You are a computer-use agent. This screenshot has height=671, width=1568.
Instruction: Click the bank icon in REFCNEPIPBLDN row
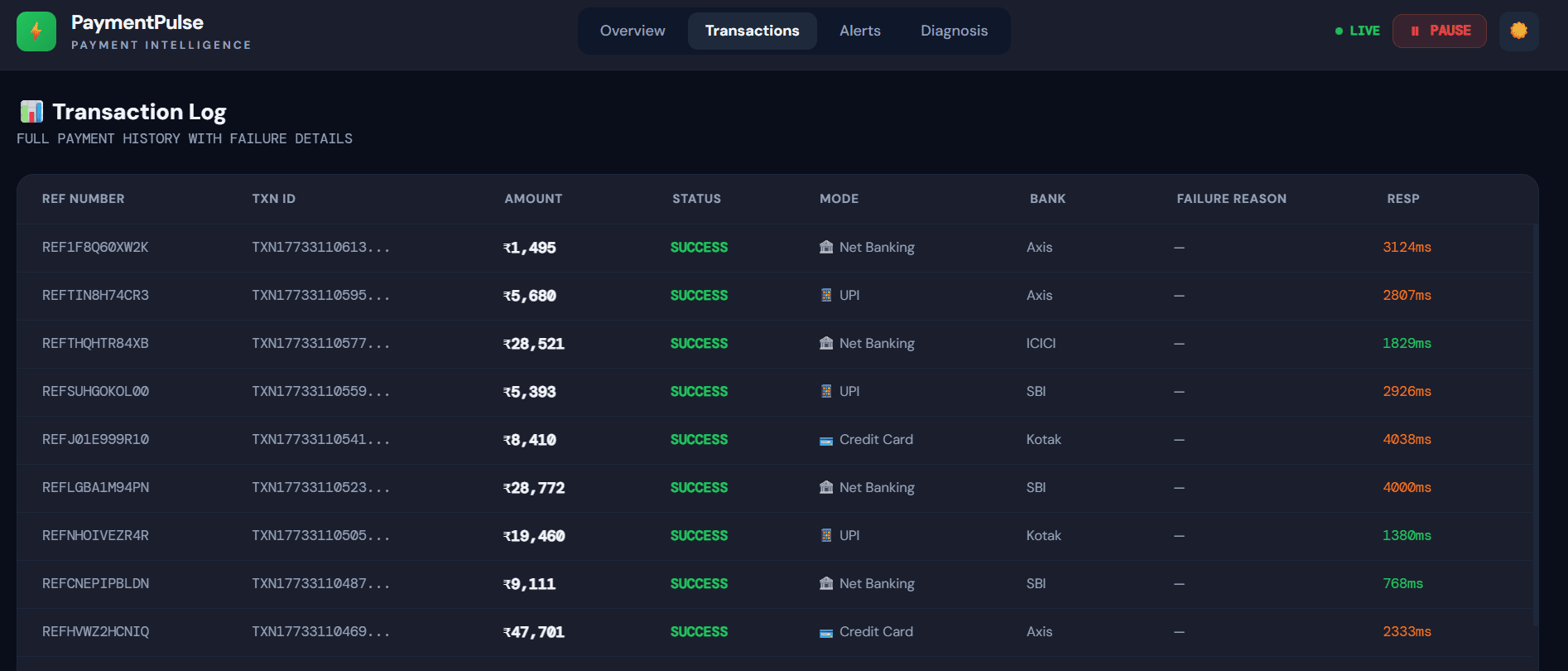point(826,583)
